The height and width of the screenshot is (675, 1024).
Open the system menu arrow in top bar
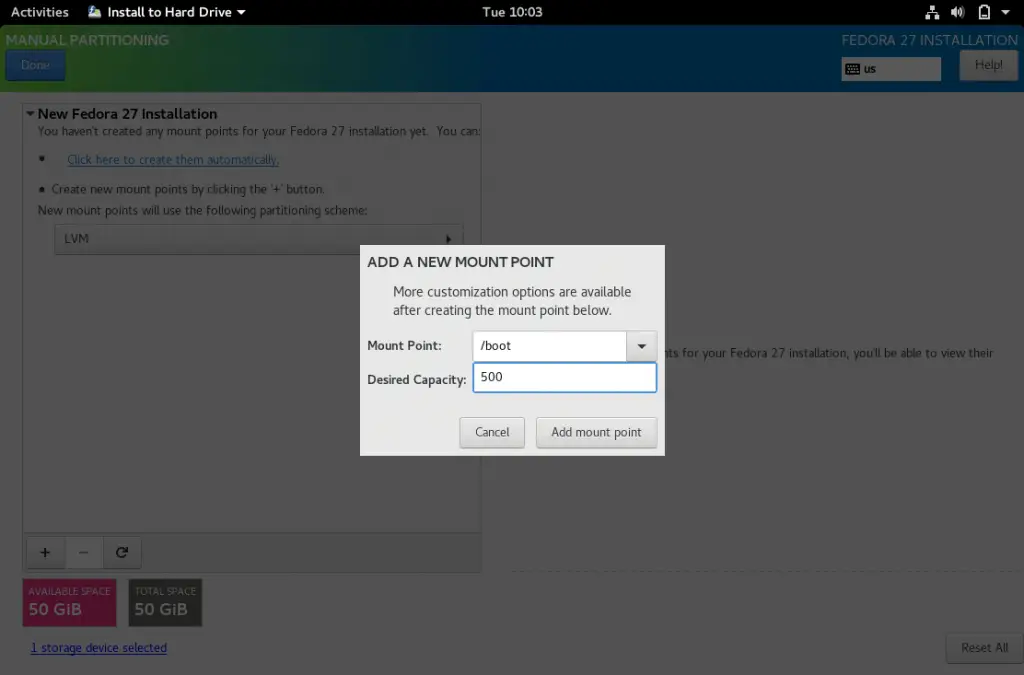coord(1006,12)
